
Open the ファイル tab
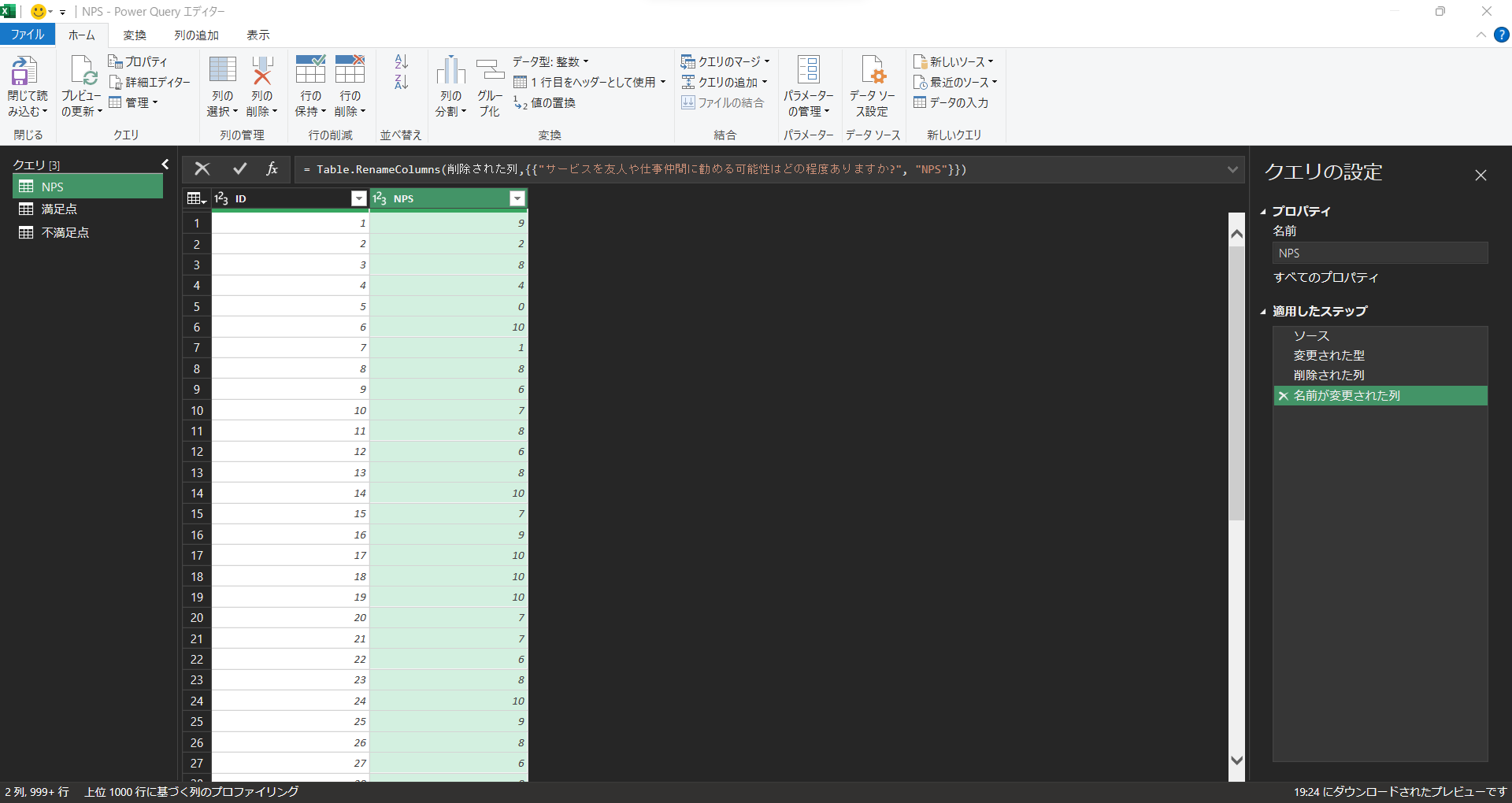(28, 35)
